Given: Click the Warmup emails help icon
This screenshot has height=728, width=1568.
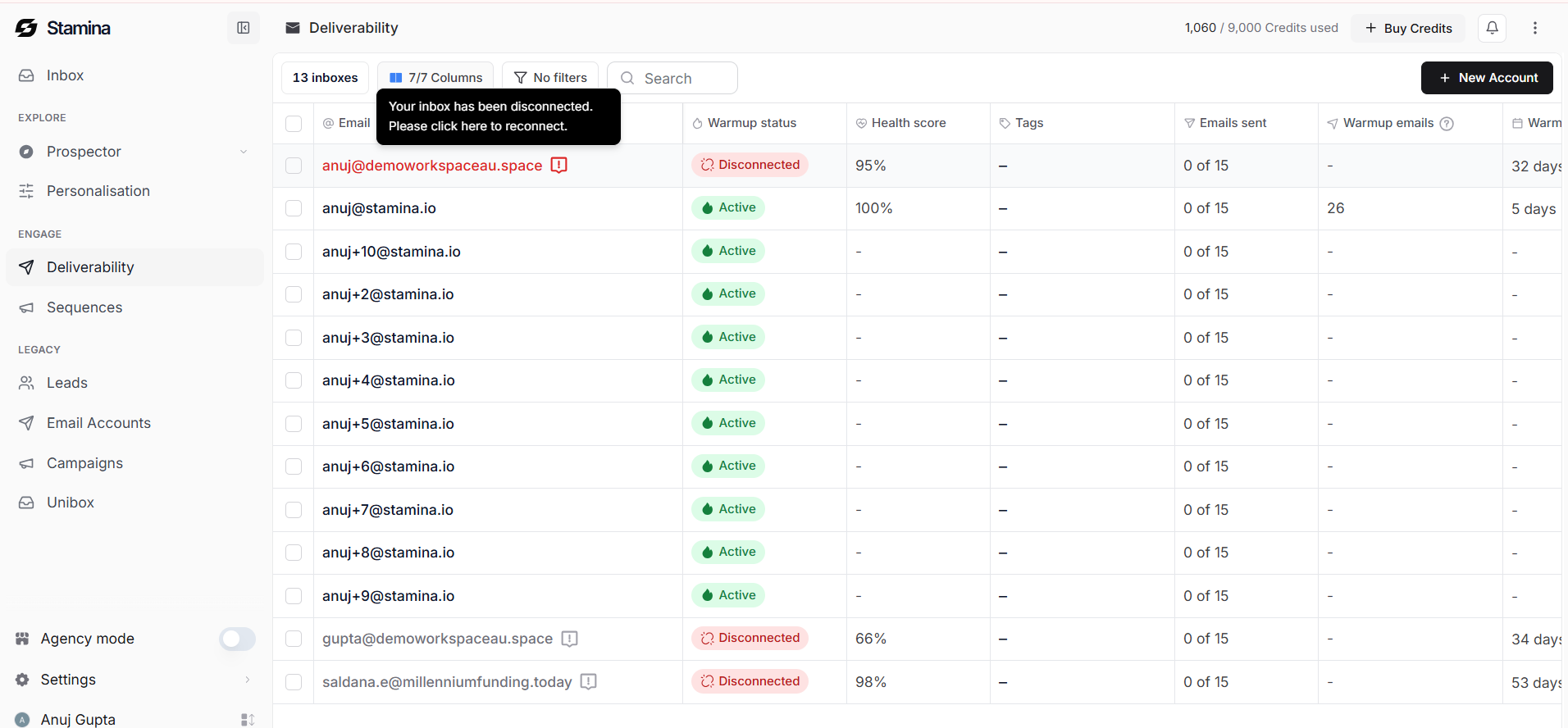Looking at the screenshot, I should [1447, 124].
